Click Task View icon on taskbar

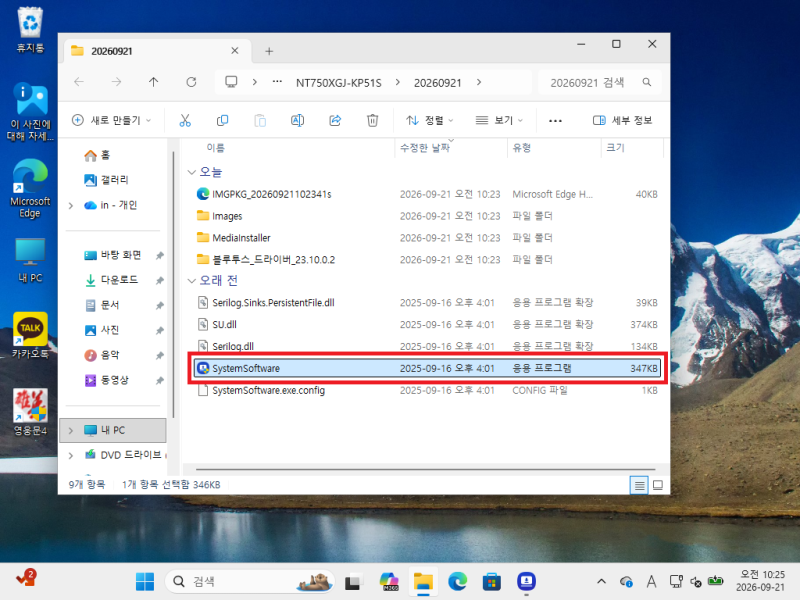[353, 581]
